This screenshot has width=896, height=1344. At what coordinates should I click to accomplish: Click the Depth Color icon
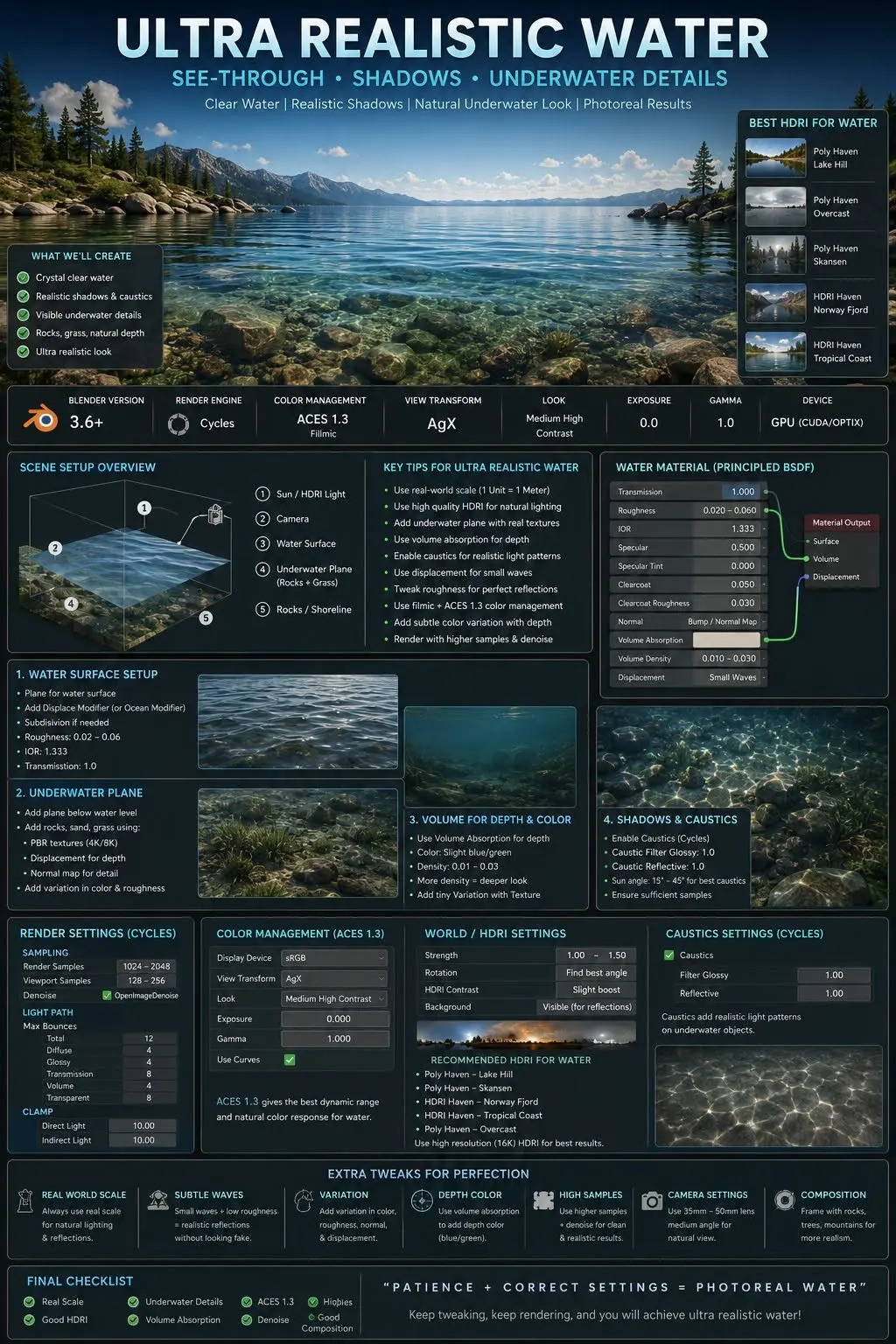coord(421,1200)
